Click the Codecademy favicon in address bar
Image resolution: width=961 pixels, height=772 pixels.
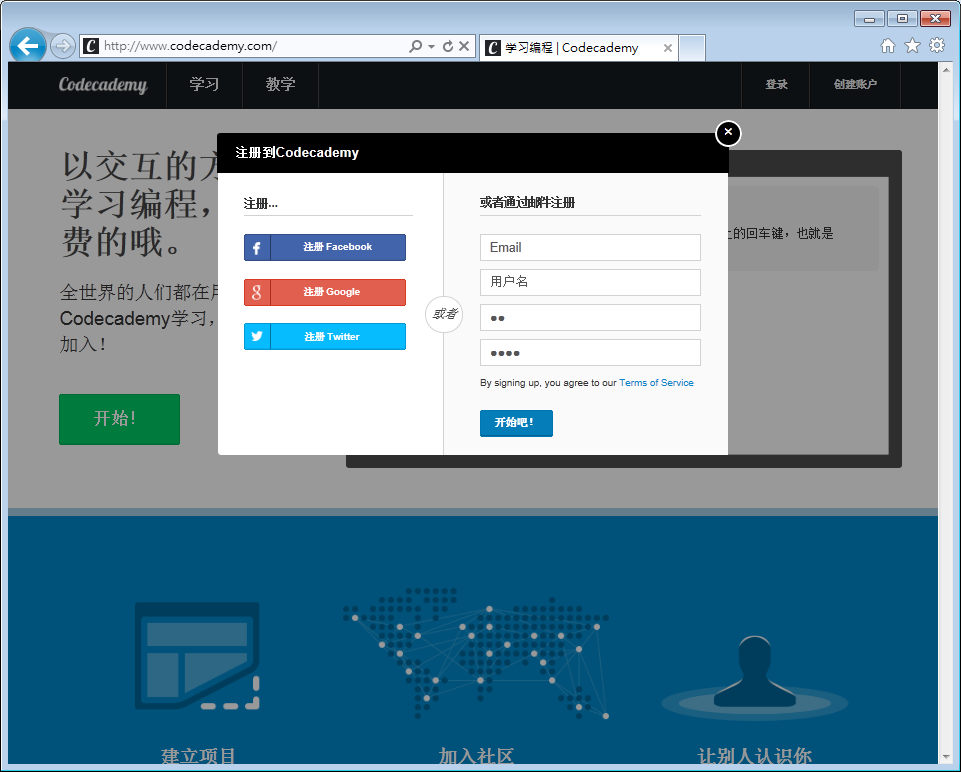pos(91,46)
